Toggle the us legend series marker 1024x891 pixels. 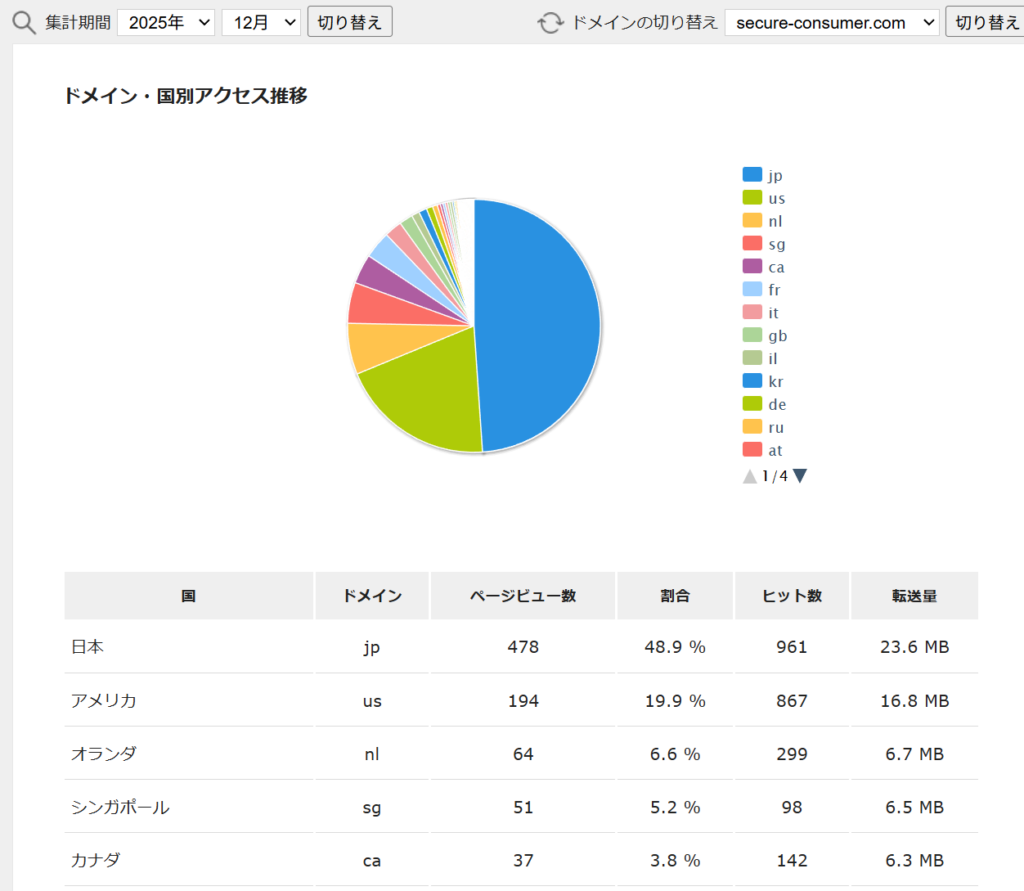tap(752, 198)
